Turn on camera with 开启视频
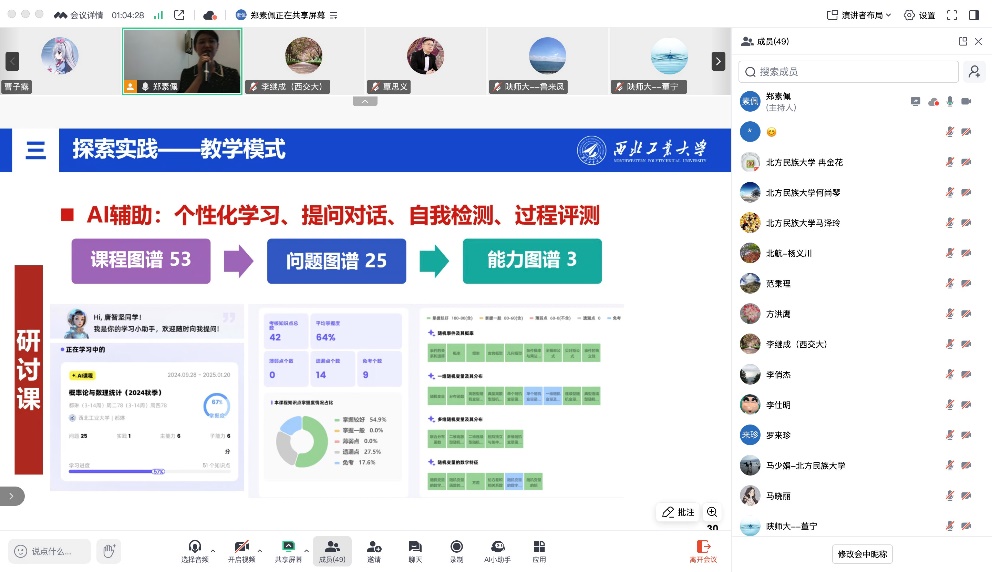 pyautogui.click(x=241, y=550)
